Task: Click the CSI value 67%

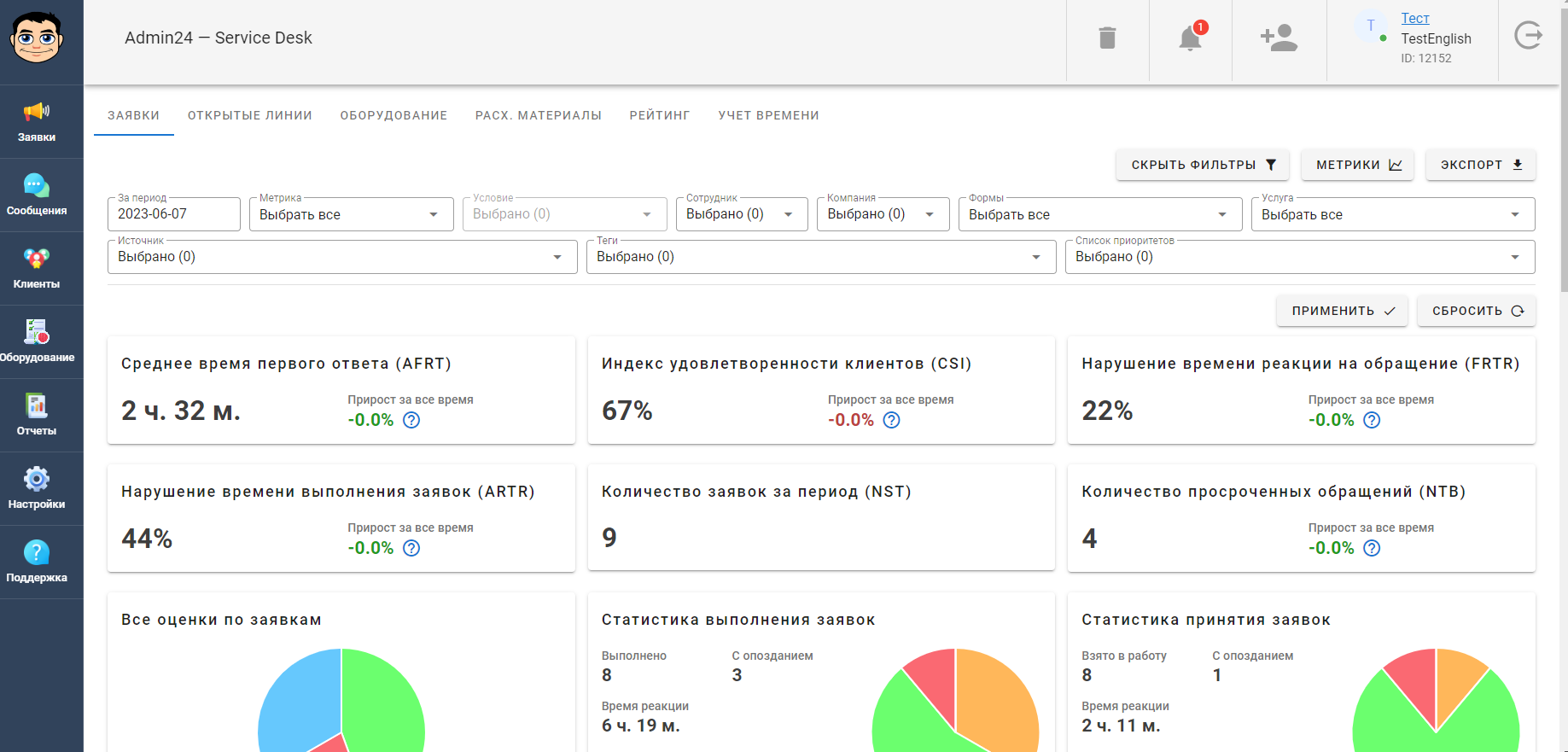Action: (627, 411)
